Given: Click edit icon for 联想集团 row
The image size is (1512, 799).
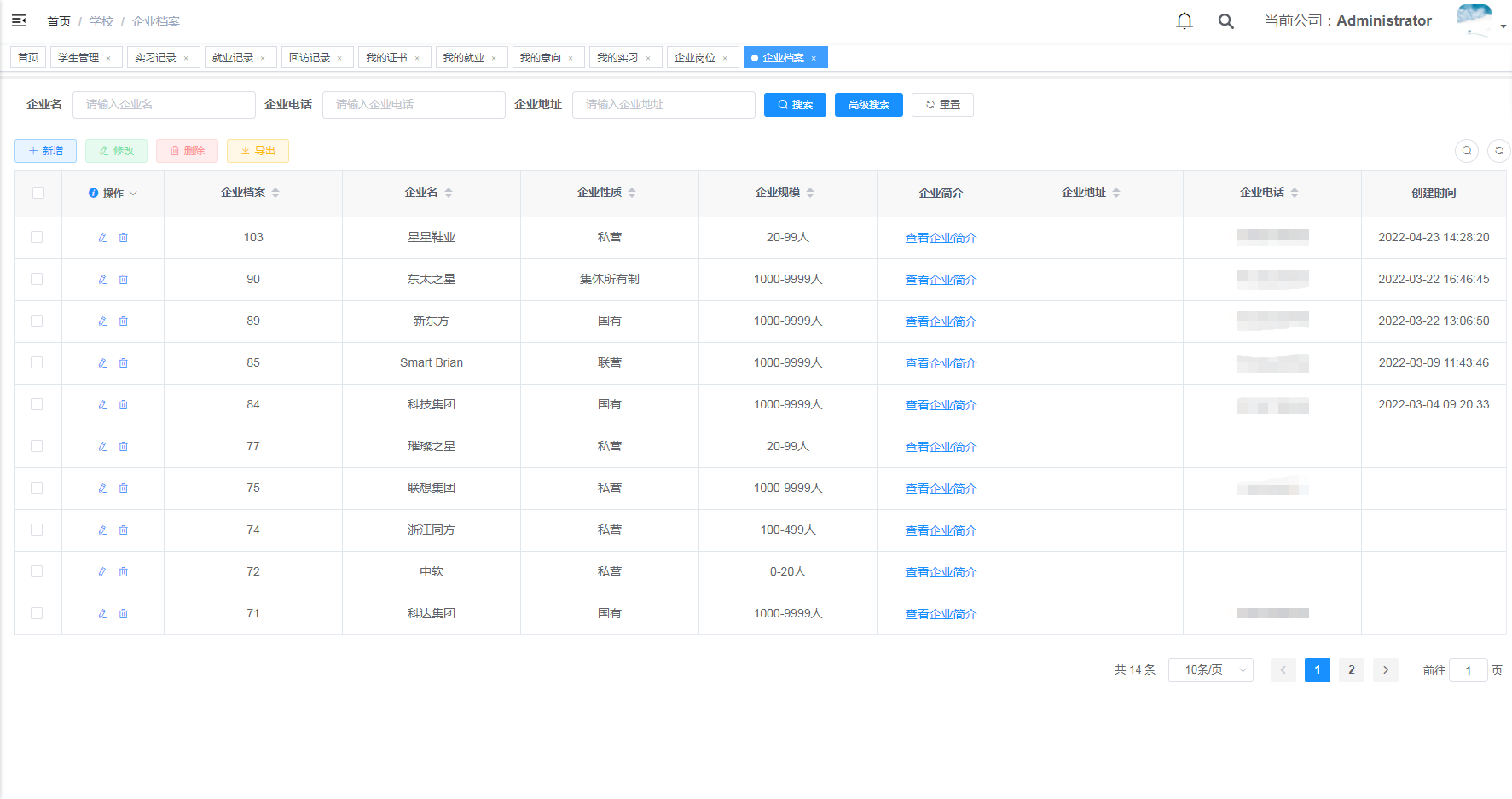Looking at the screenshot, I should 102,489.
